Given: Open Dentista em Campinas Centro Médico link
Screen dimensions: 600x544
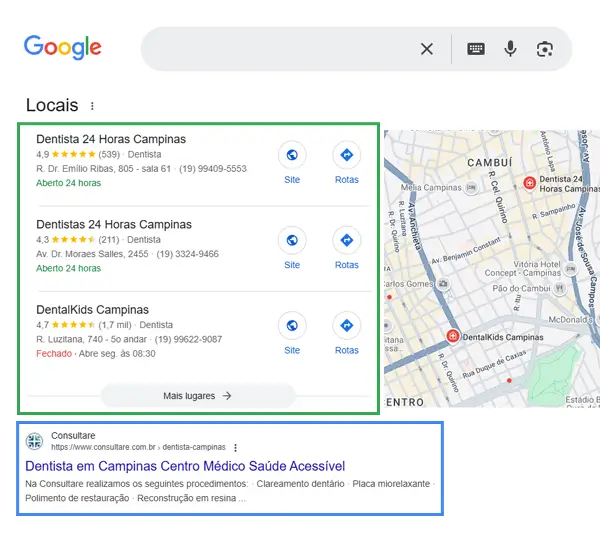Looking at the screenshot, I should [185, 466].
